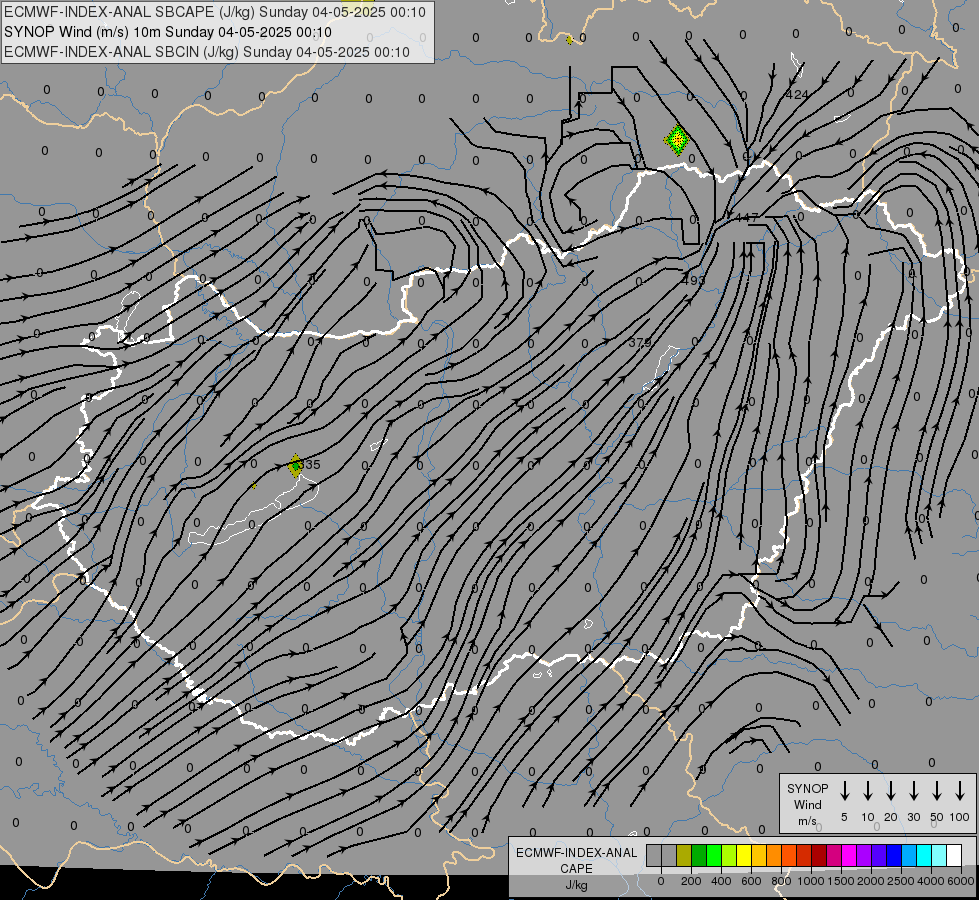Click the ECMWF-INDEX-ANAL SBCIN title line
The image size is (979, 900).
coord(207,52)
